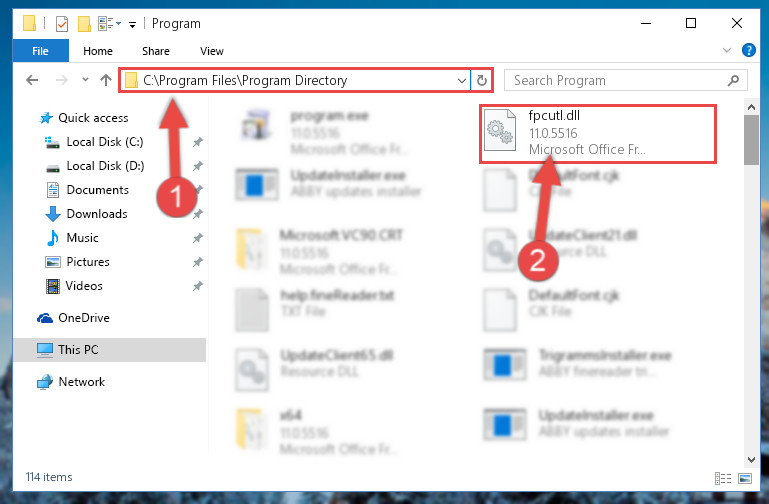Open Pictures in sidebar
The image size is (769, 504).
tap(88, 262)
